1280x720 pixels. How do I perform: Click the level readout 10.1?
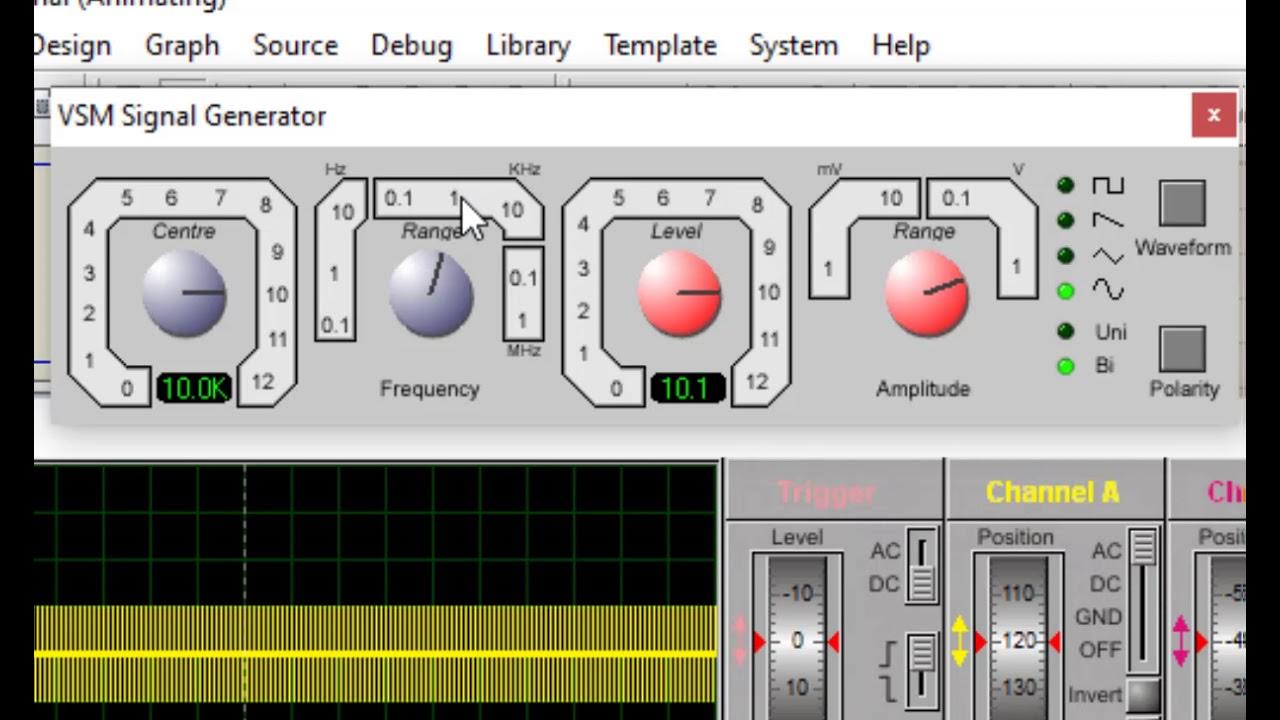686,388
